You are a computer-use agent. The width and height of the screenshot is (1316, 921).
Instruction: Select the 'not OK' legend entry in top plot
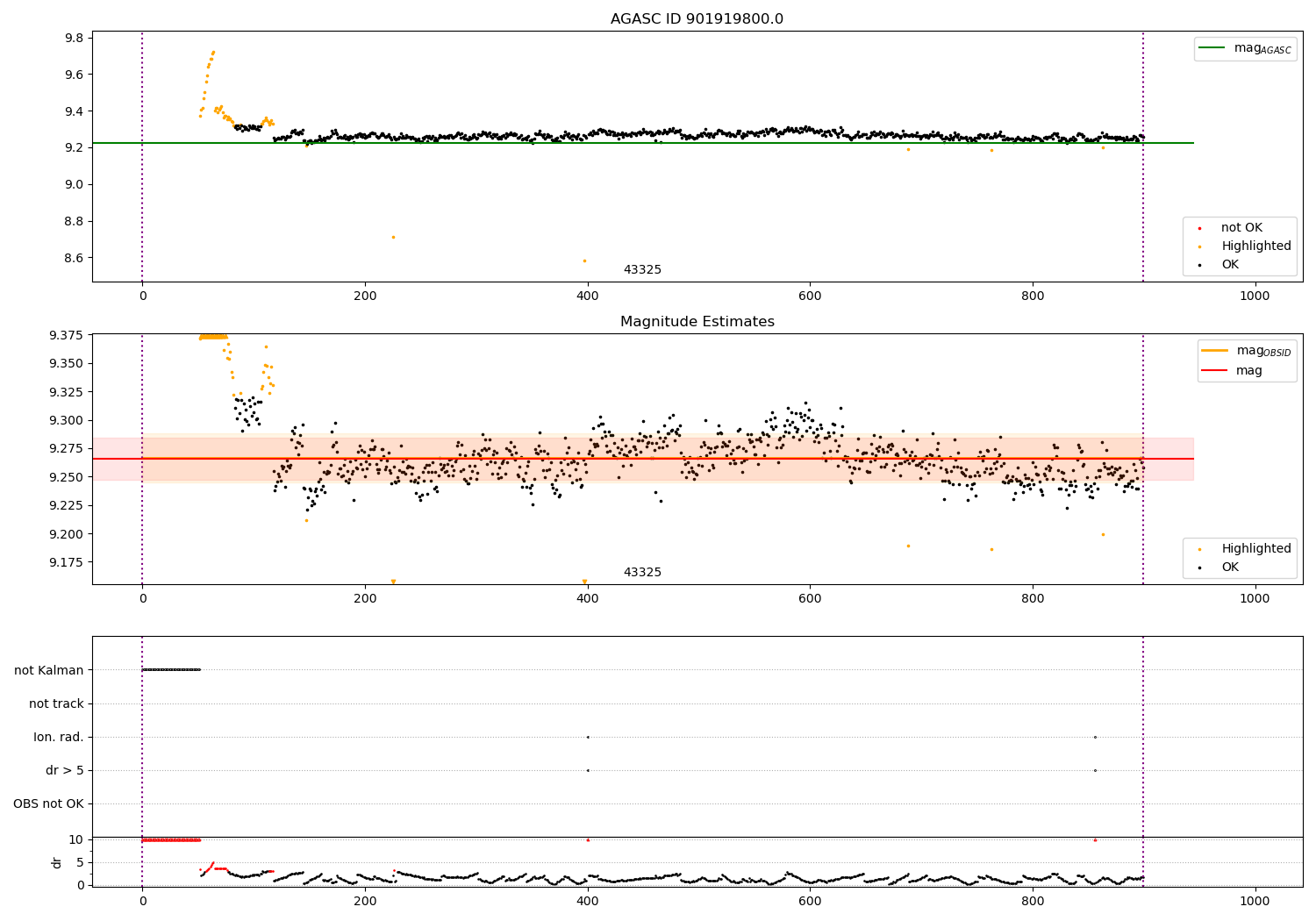[1241, 228]
